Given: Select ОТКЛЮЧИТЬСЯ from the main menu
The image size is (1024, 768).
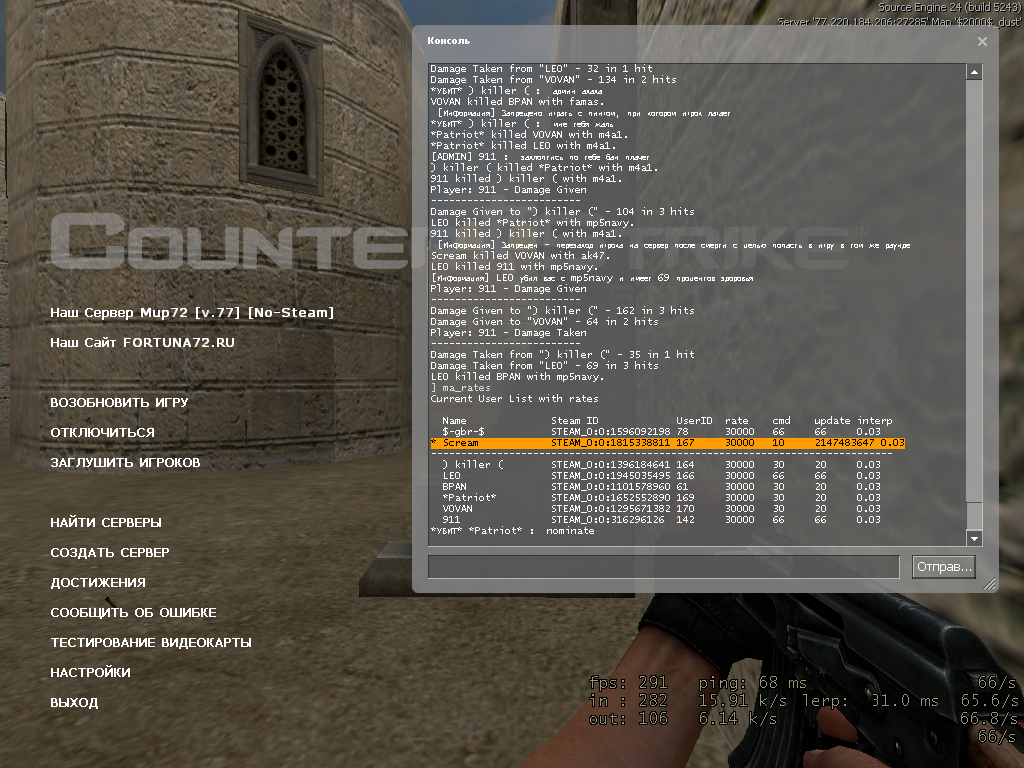Looking at the screenshot, I should pyautogui.click(x=103, y=432).
